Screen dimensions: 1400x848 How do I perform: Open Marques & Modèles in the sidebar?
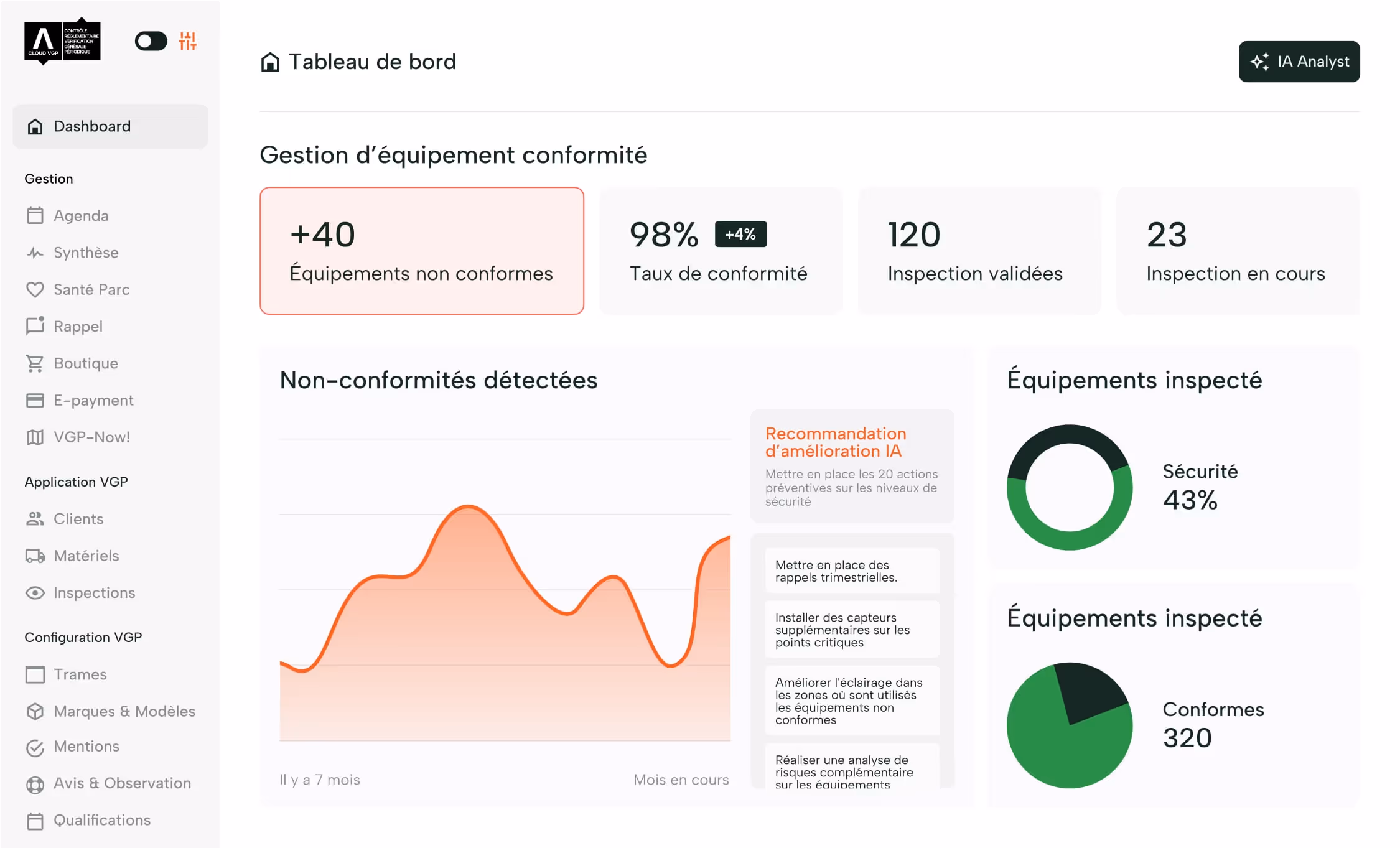point(124,711)
